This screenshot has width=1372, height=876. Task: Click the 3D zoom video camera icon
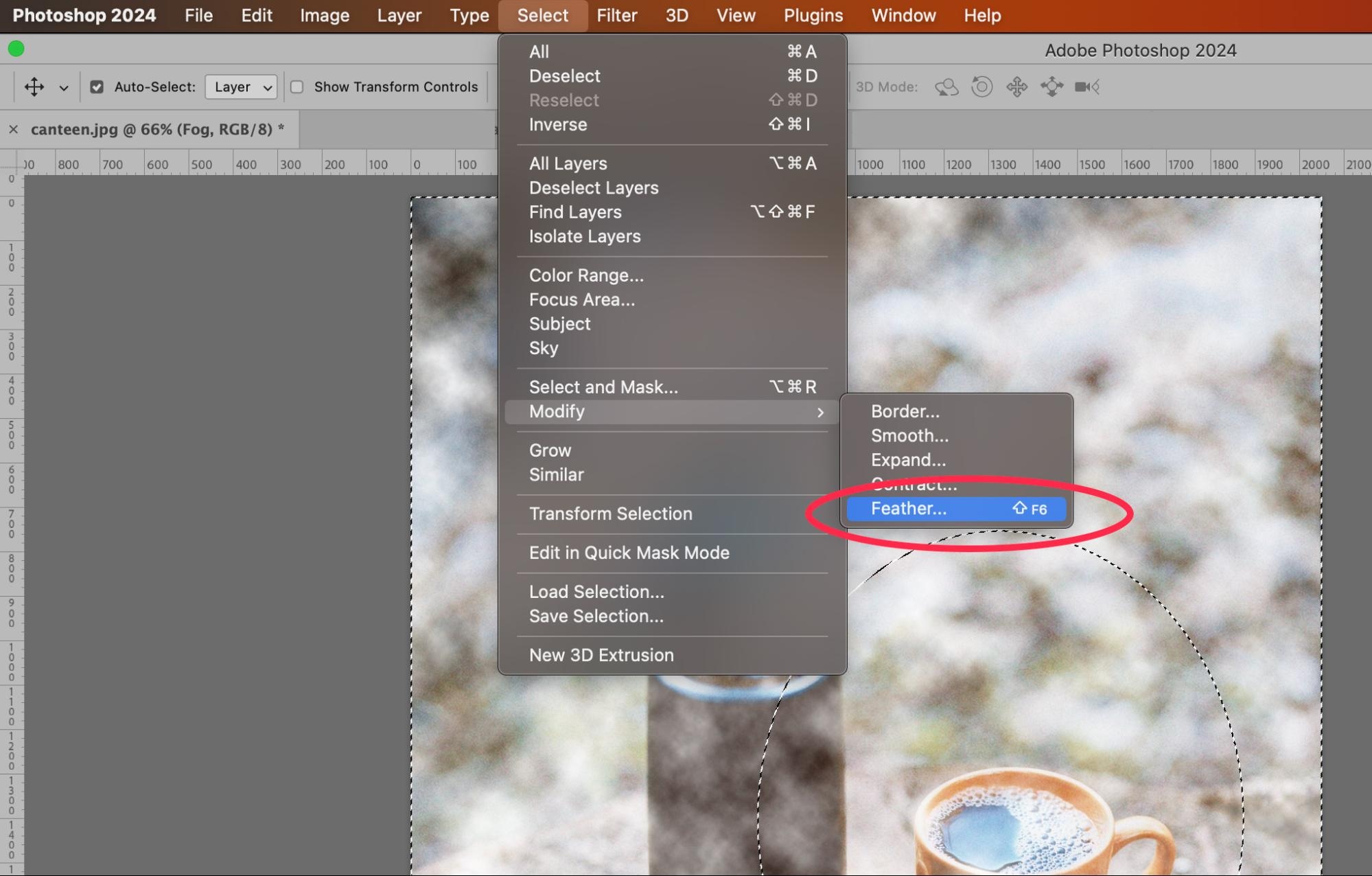click(1086, 87)
